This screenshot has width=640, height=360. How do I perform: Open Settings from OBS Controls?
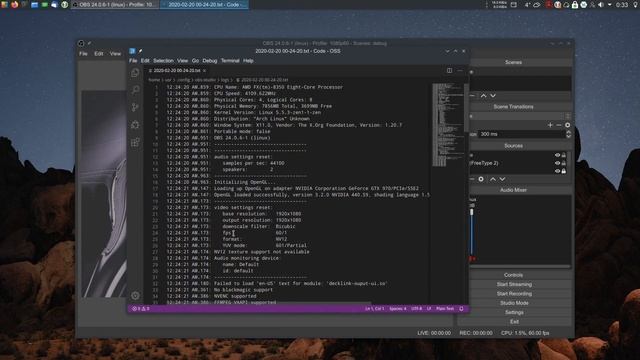(514, 313)
